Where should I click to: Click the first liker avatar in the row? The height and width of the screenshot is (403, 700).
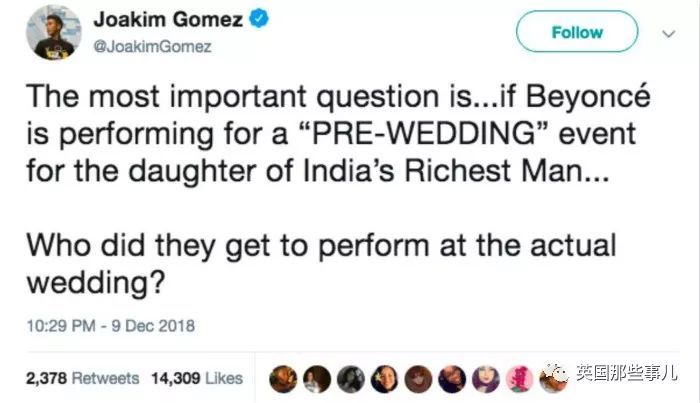point(282,376)
